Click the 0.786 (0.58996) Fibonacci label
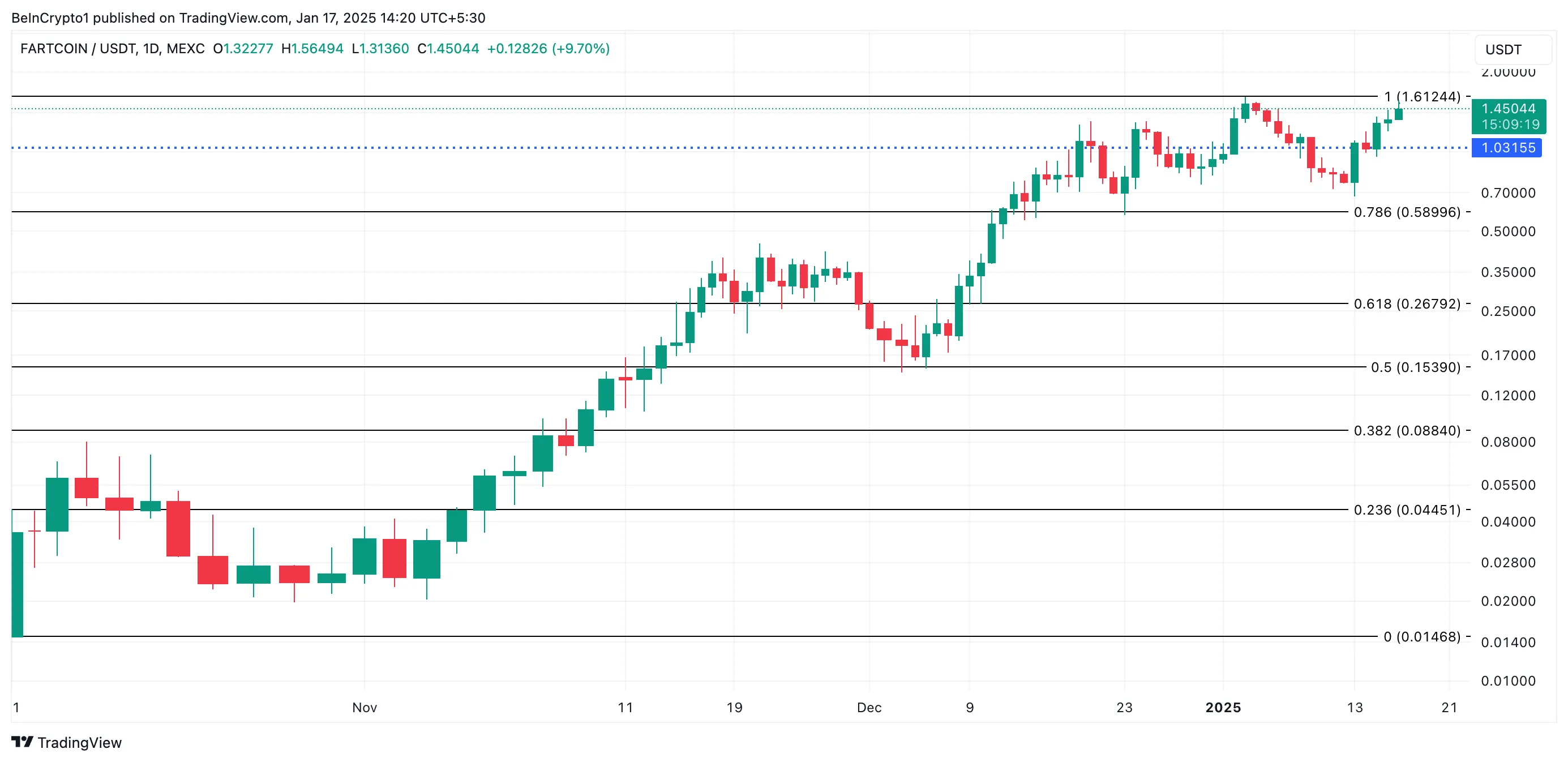This screenshot has height=762, width=1568. pyautogui.click(x=1407, y=212)
